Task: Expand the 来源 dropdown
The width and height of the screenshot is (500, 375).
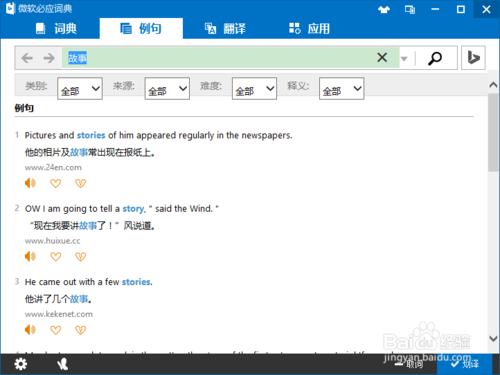Action: pos(167,89)
